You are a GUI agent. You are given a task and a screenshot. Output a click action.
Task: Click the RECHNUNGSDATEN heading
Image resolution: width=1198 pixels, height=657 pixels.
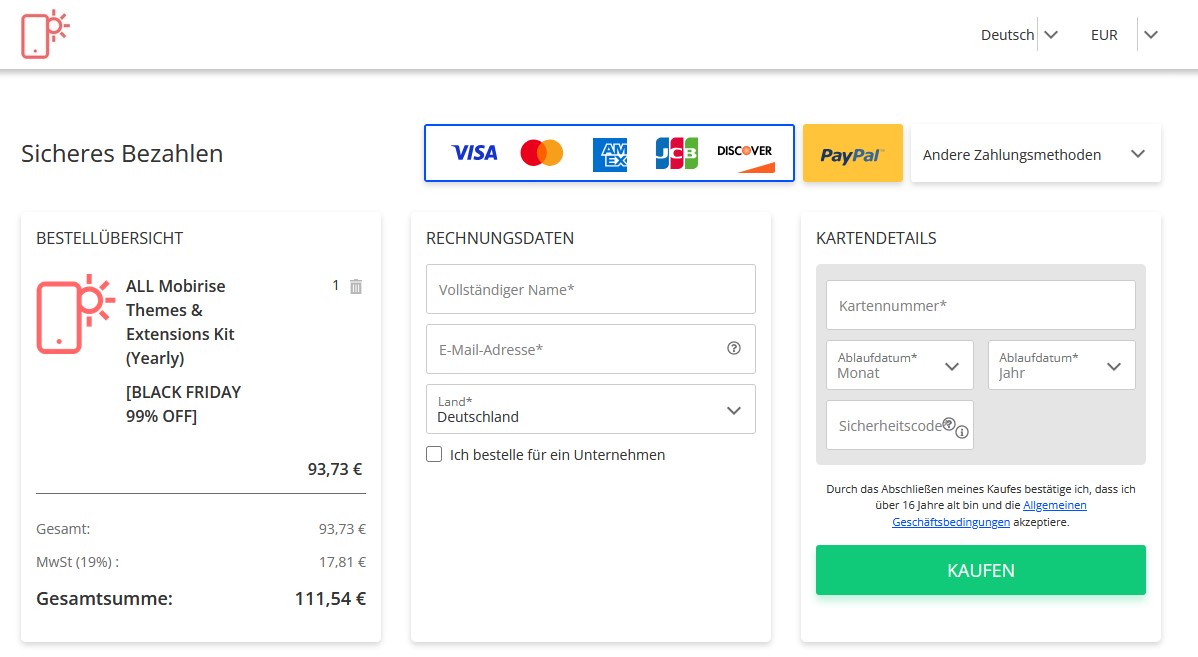point(500,238)
